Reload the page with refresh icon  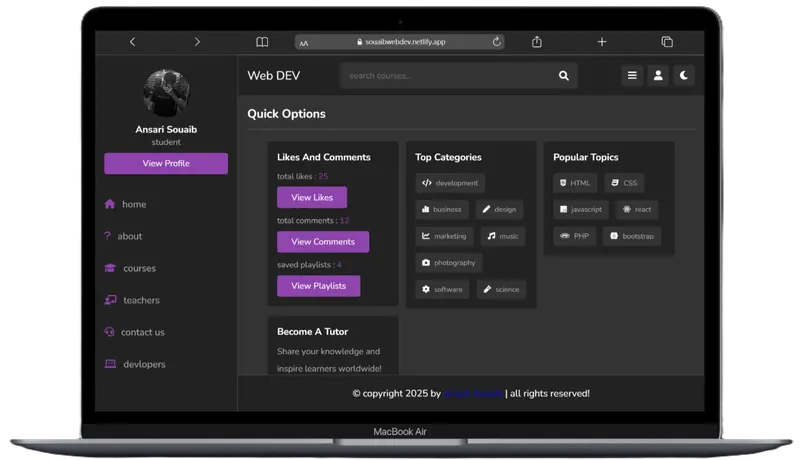(x=496, y=42)
